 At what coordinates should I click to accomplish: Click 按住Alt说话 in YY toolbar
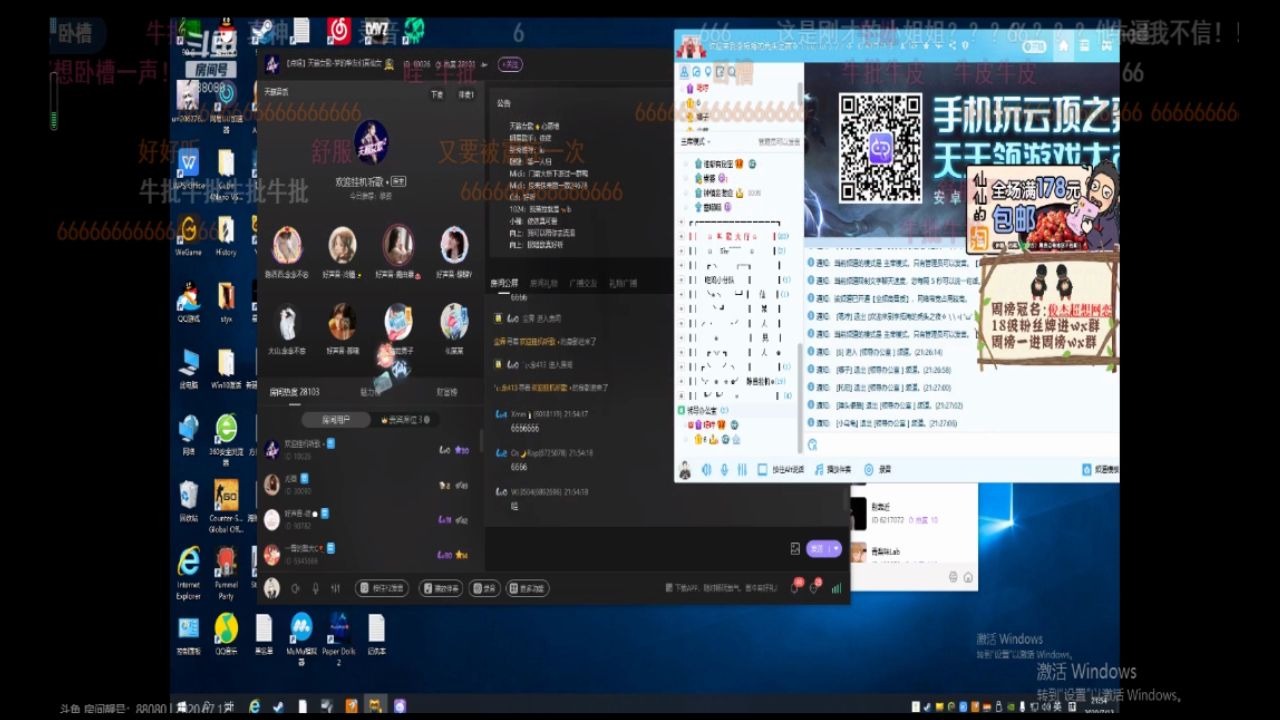[782, 469]
